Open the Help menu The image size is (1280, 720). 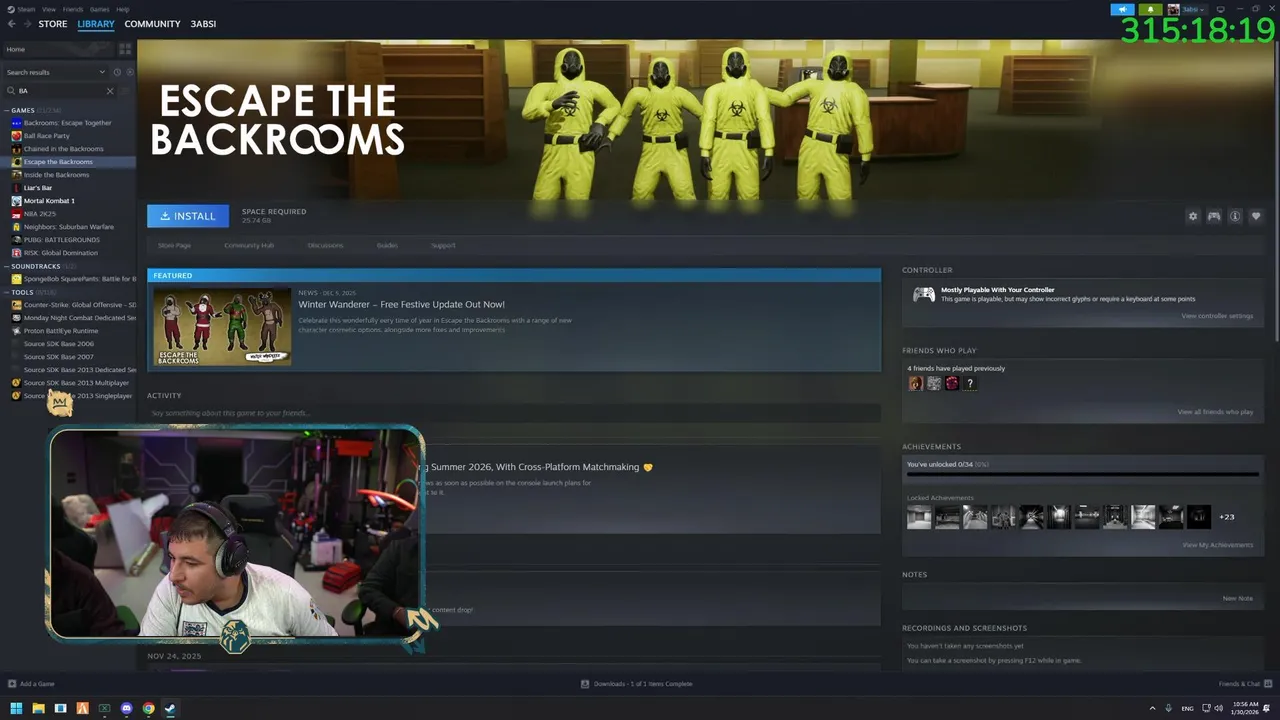(123, 9)
